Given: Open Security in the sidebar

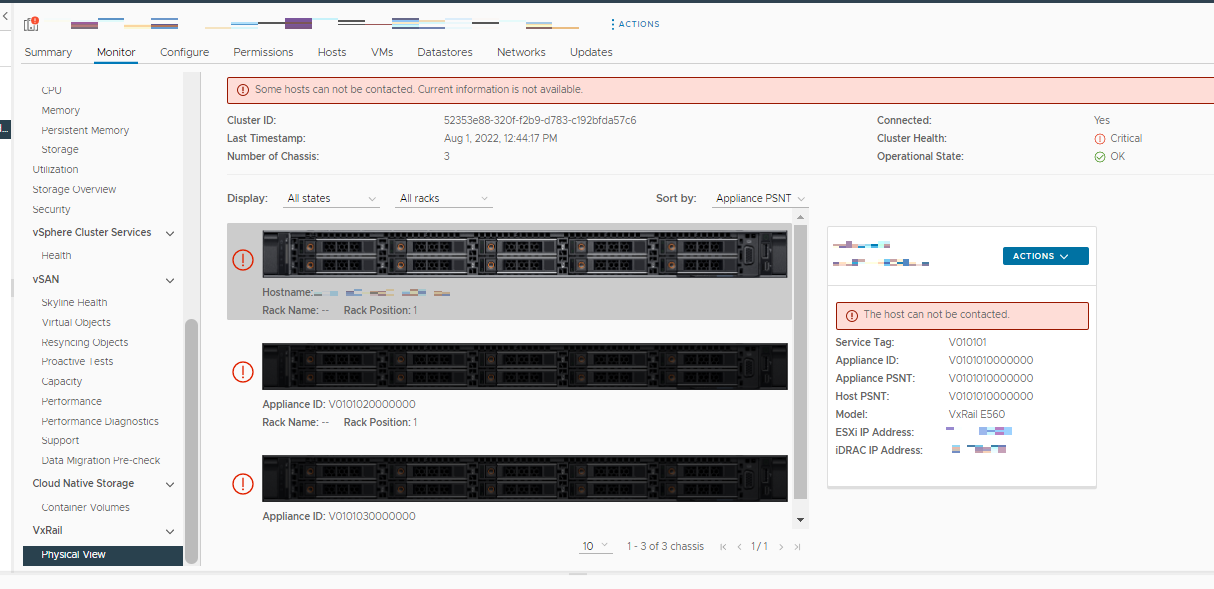Looking at the screenshot, I should pyautogui.click(x=51, y=209).
